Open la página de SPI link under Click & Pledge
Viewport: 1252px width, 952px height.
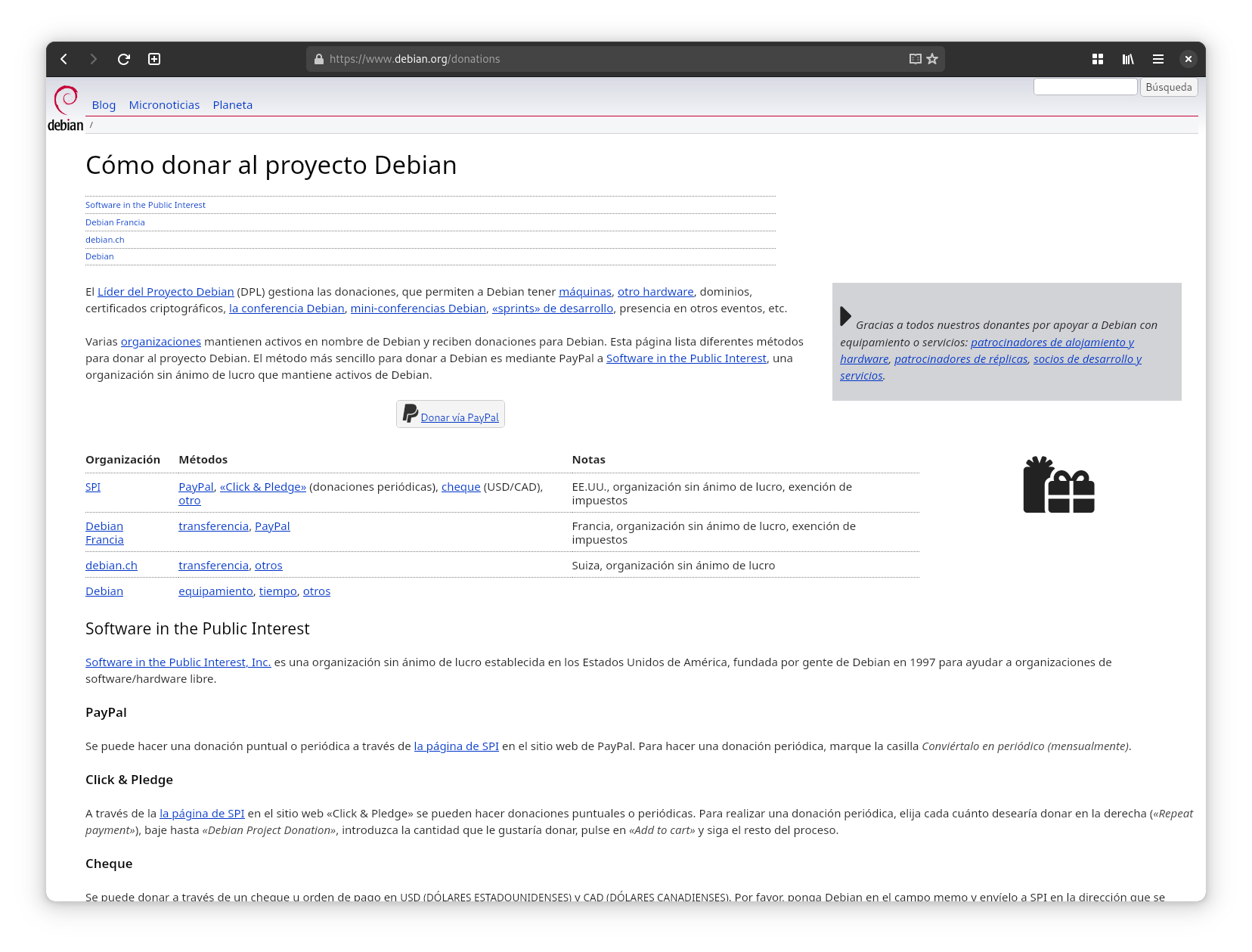coord(202,814)
